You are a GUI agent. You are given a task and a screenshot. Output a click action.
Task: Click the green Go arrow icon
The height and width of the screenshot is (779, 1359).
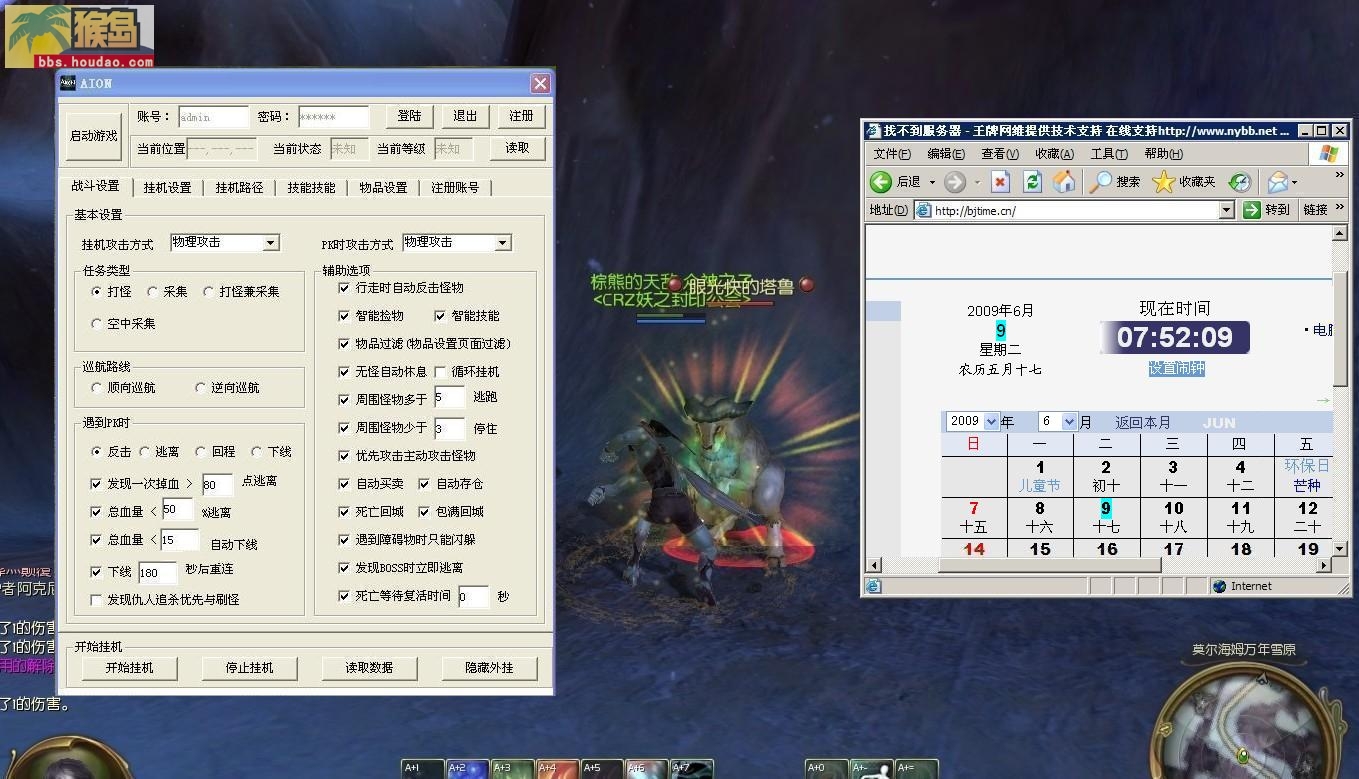click(1251, 210)
